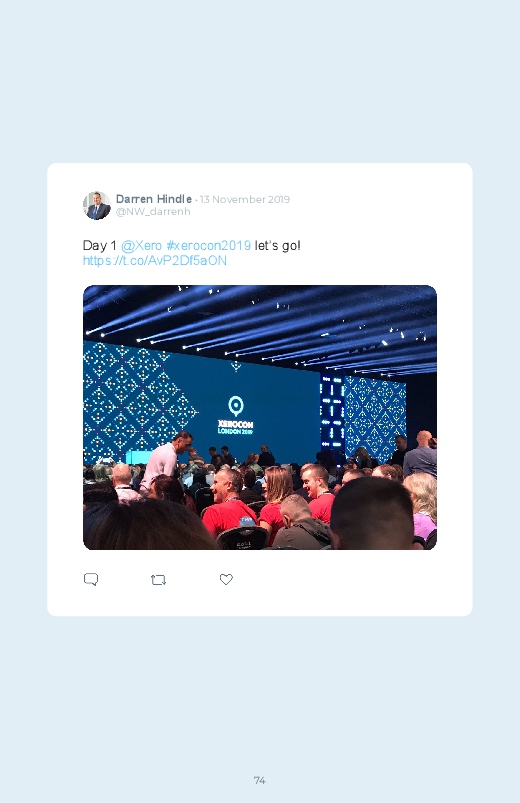Open Darren Hindle's profile avatar
The height and width of the screenshot is (803, 520).
(x=97, y=205)
